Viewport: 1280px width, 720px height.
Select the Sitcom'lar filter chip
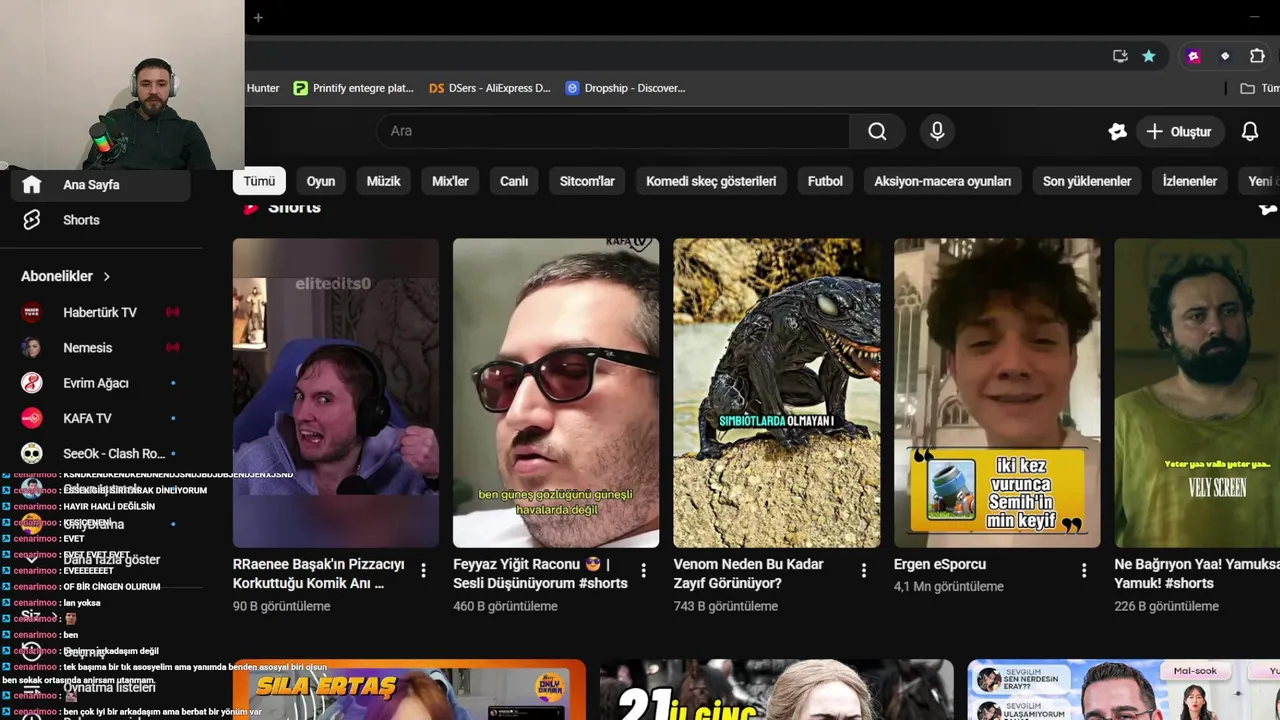tap(587, 181)
